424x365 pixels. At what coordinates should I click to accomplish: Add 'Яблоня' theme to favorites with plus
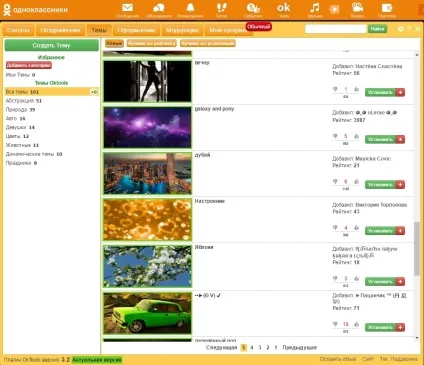[400, 282]
